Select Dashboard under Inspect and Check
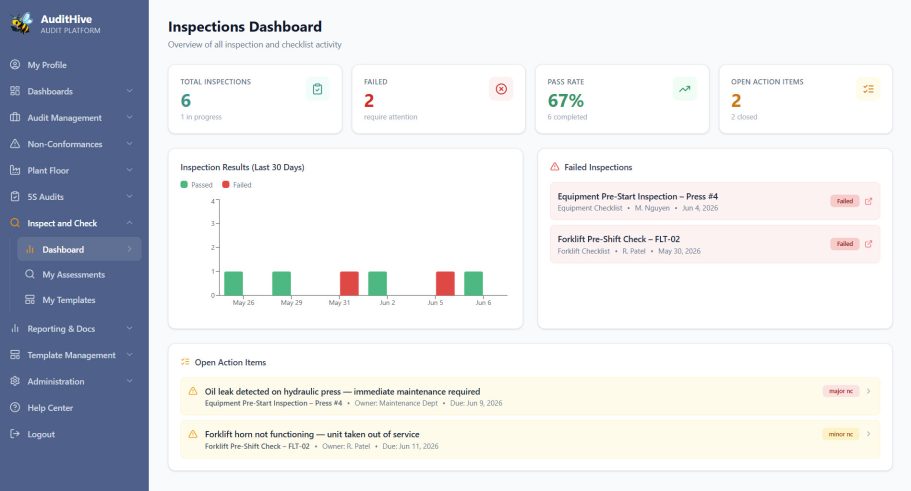Viewport: 911px width, 491px height. coord(80,249)
